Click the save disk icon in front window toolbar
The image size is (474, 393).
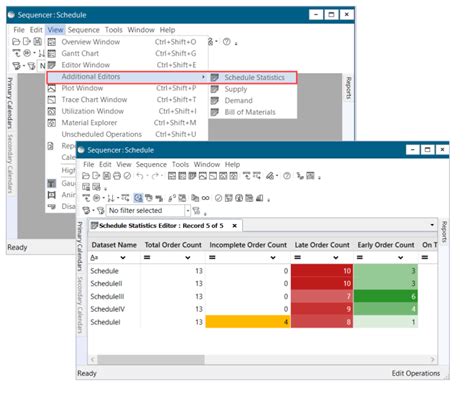pos(106,176)
